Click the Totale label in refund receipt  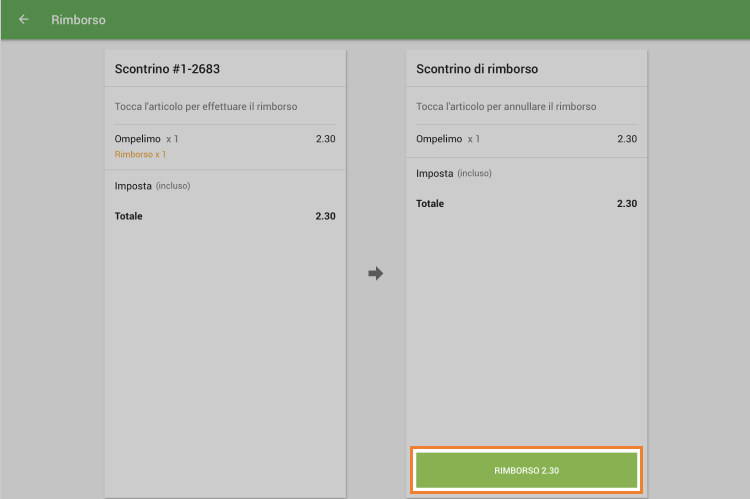pos(430,204)
